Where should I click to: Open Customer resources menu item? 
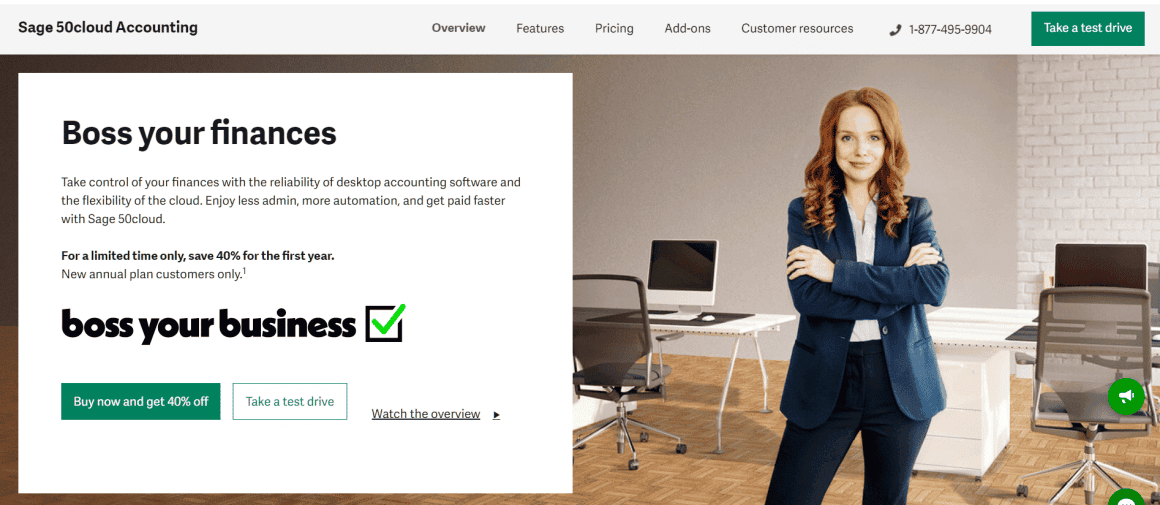(x=797, y=29)
